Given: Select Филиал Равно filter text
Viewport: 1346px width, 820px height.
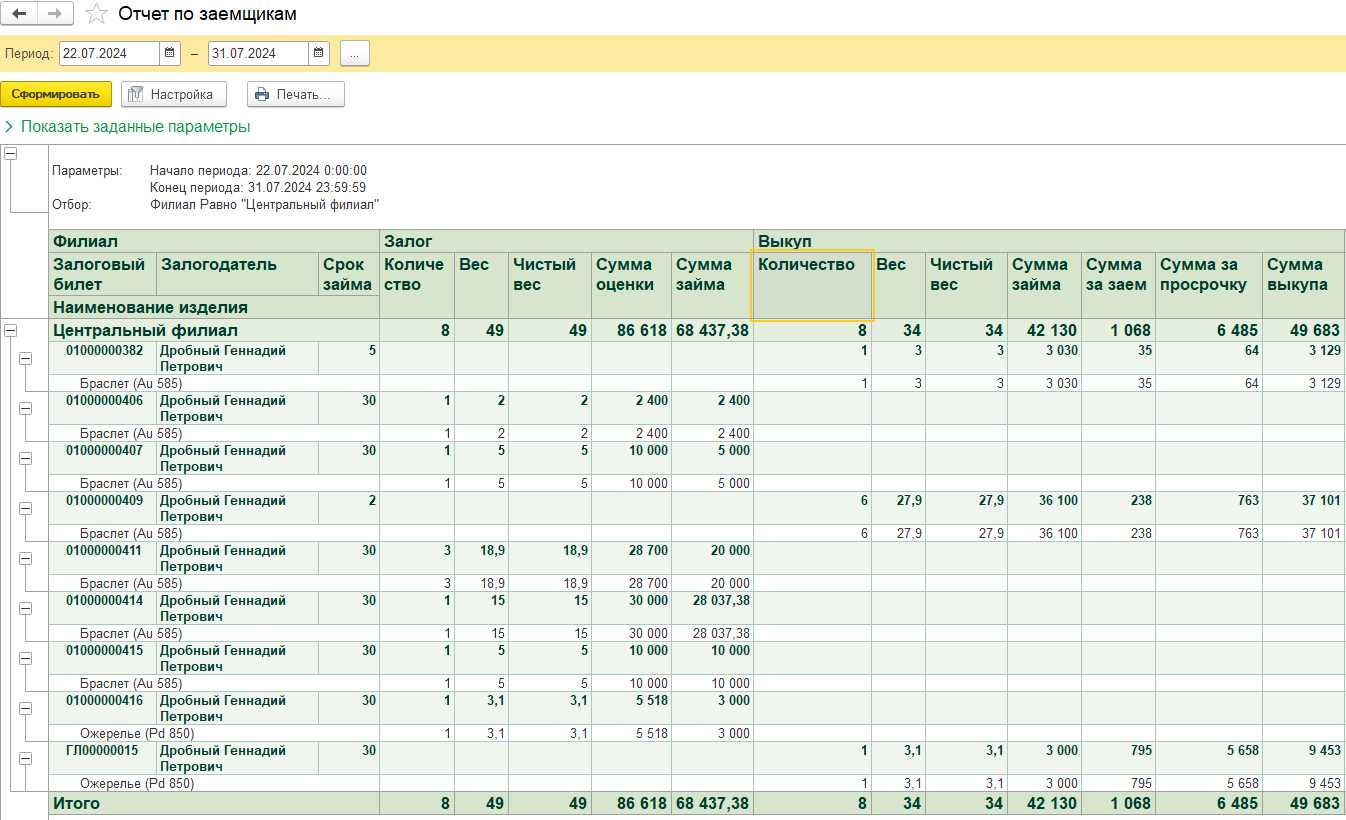Looking at the screenshot, I should point(264,204).
